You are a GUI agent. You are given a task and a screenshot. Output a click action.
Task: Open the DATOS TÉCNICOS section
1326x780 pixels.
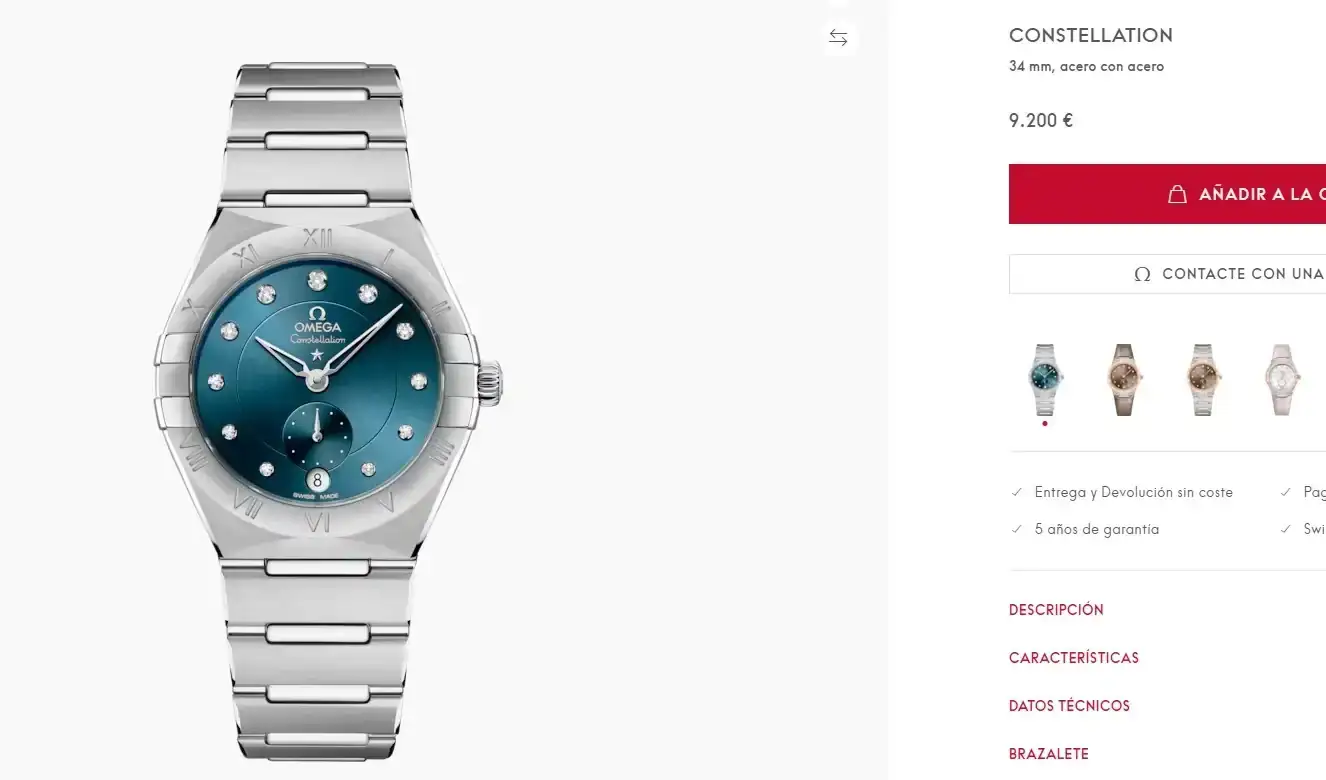[1069, 706]
